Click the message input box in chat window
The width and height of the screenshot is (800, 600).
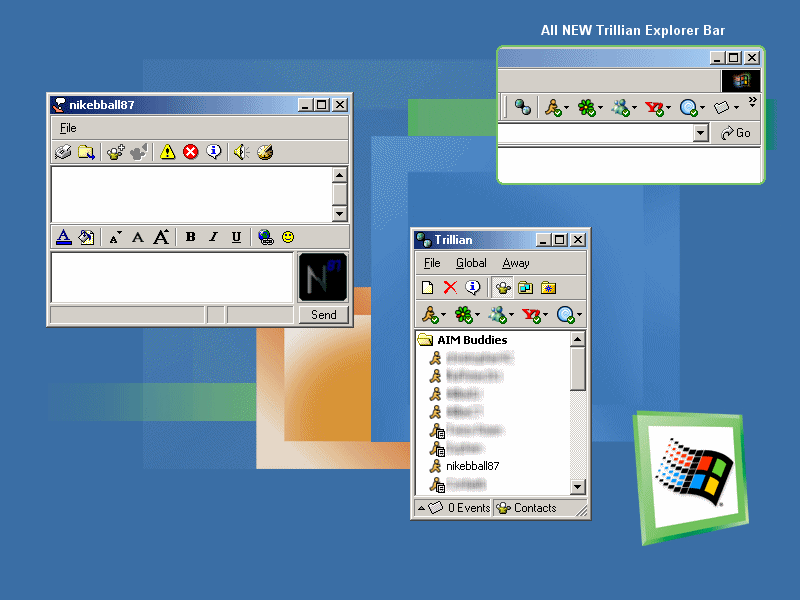click(172, 278)
